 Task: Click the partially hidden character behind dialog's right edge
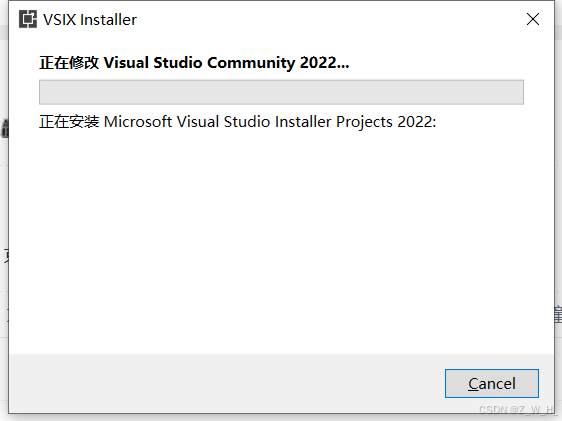558,315
